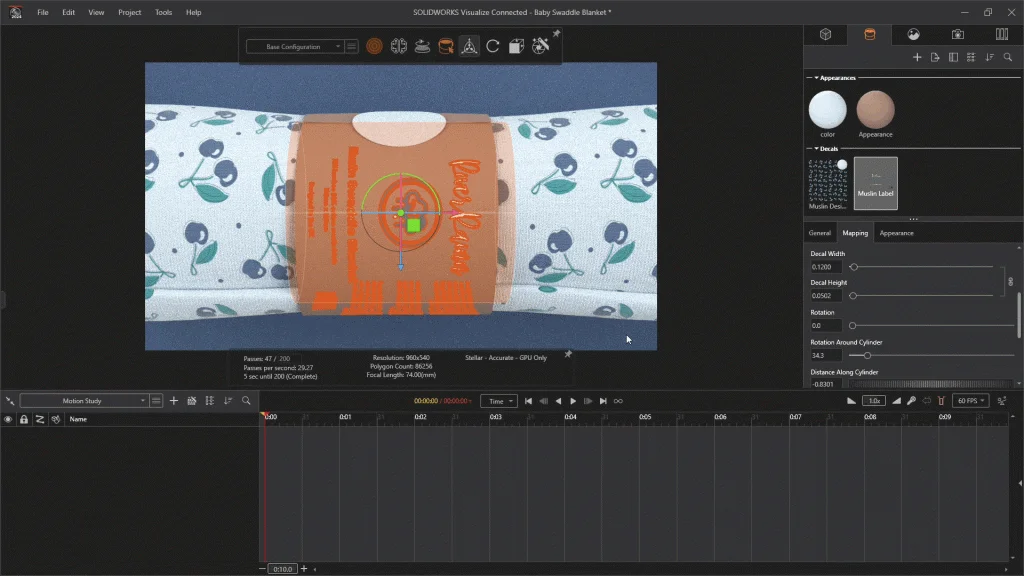Switch to the Scenes environment tab icon
The height and width of the screenshot is (576, 1024).
(914, 34)
